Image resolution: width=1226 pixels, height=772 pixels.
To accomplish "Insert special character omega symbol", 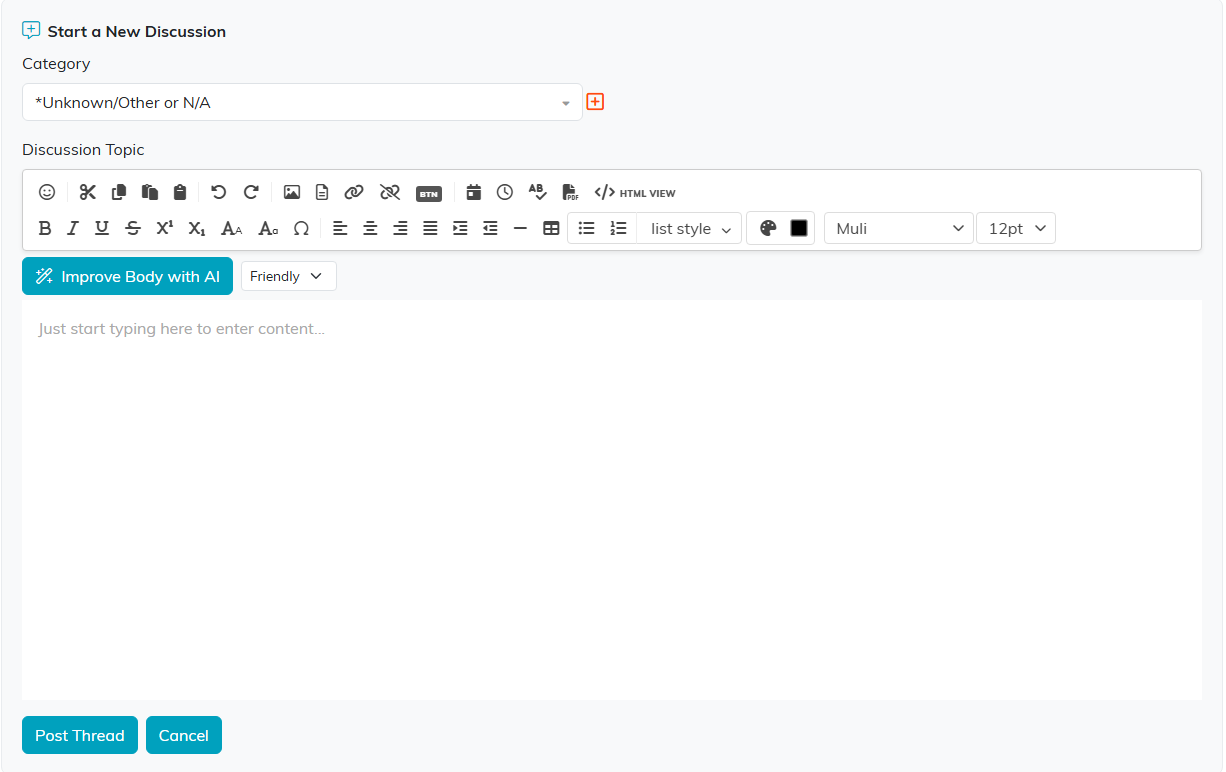I will tap(301, 228).
